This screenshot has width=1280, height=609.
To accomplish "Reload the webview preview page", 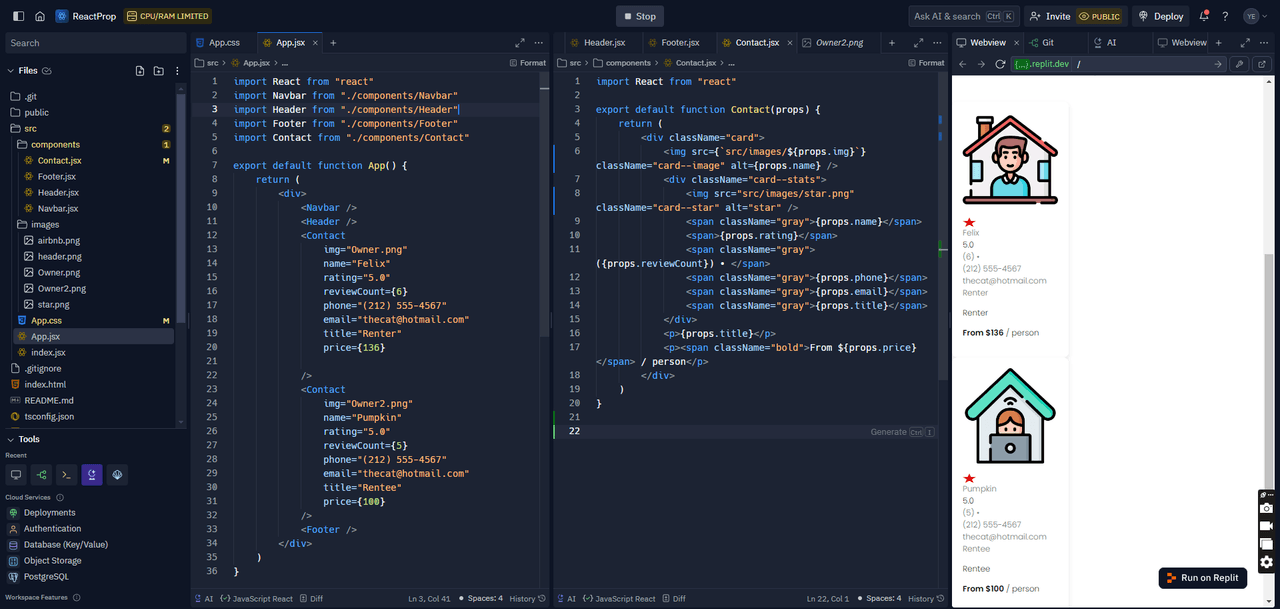I will pyautogui.click(x=1000, y=64).
